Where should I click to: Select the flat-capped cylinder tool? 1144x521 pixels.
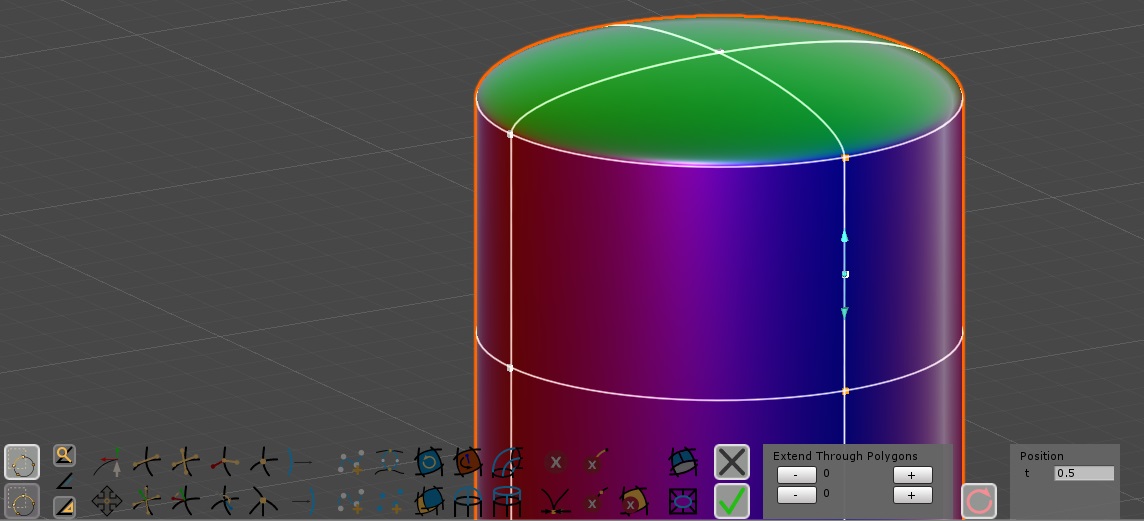coord(508,501)
